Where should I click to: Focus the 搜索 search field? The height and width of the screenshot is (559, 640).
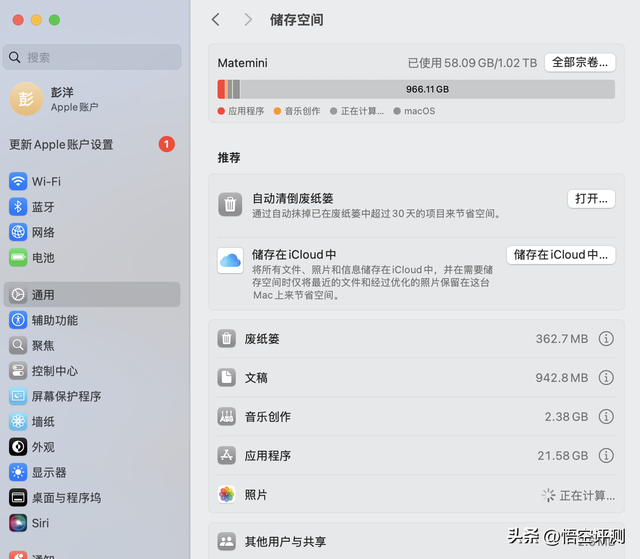pos(92,57)
